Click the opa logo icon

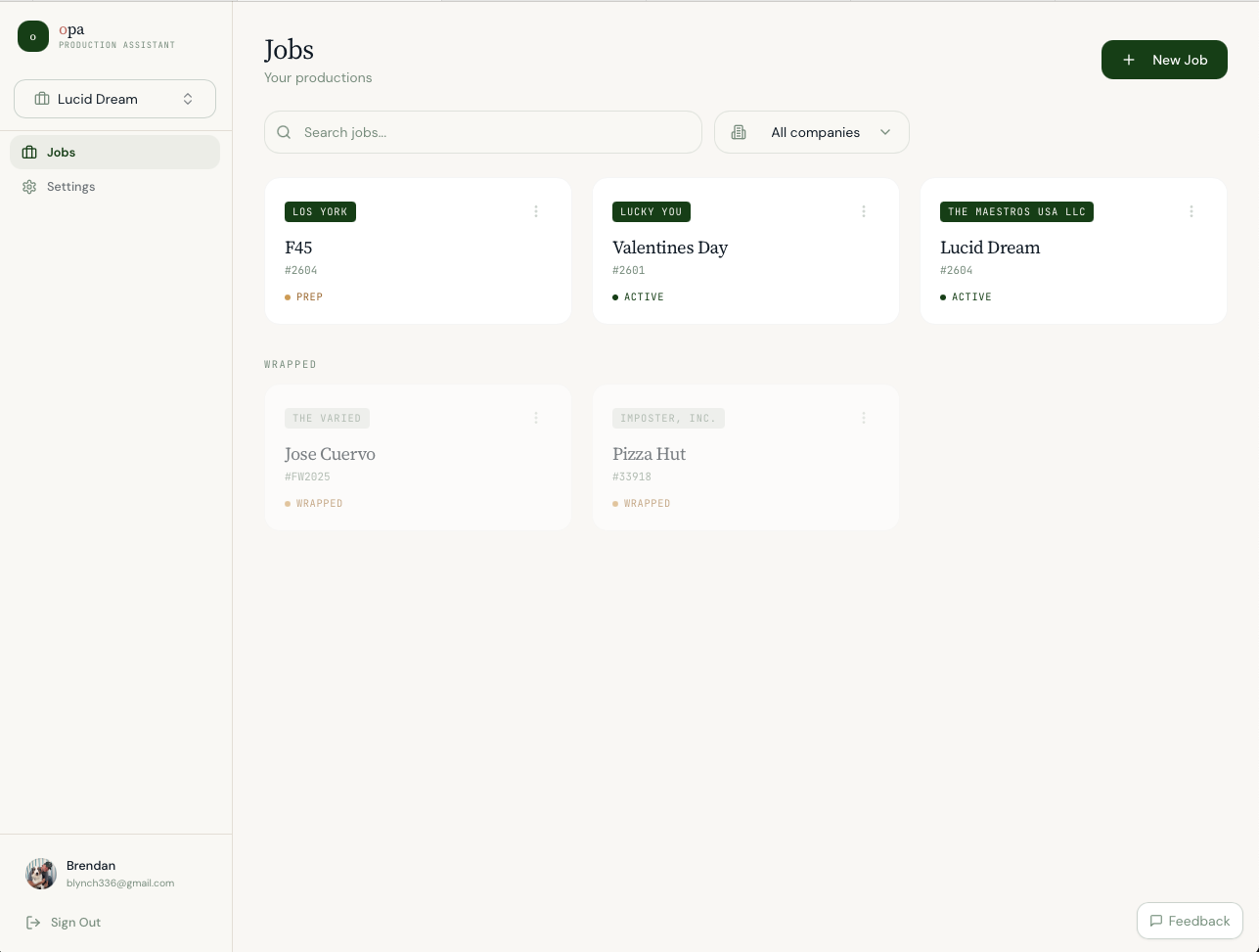[33, 36]
